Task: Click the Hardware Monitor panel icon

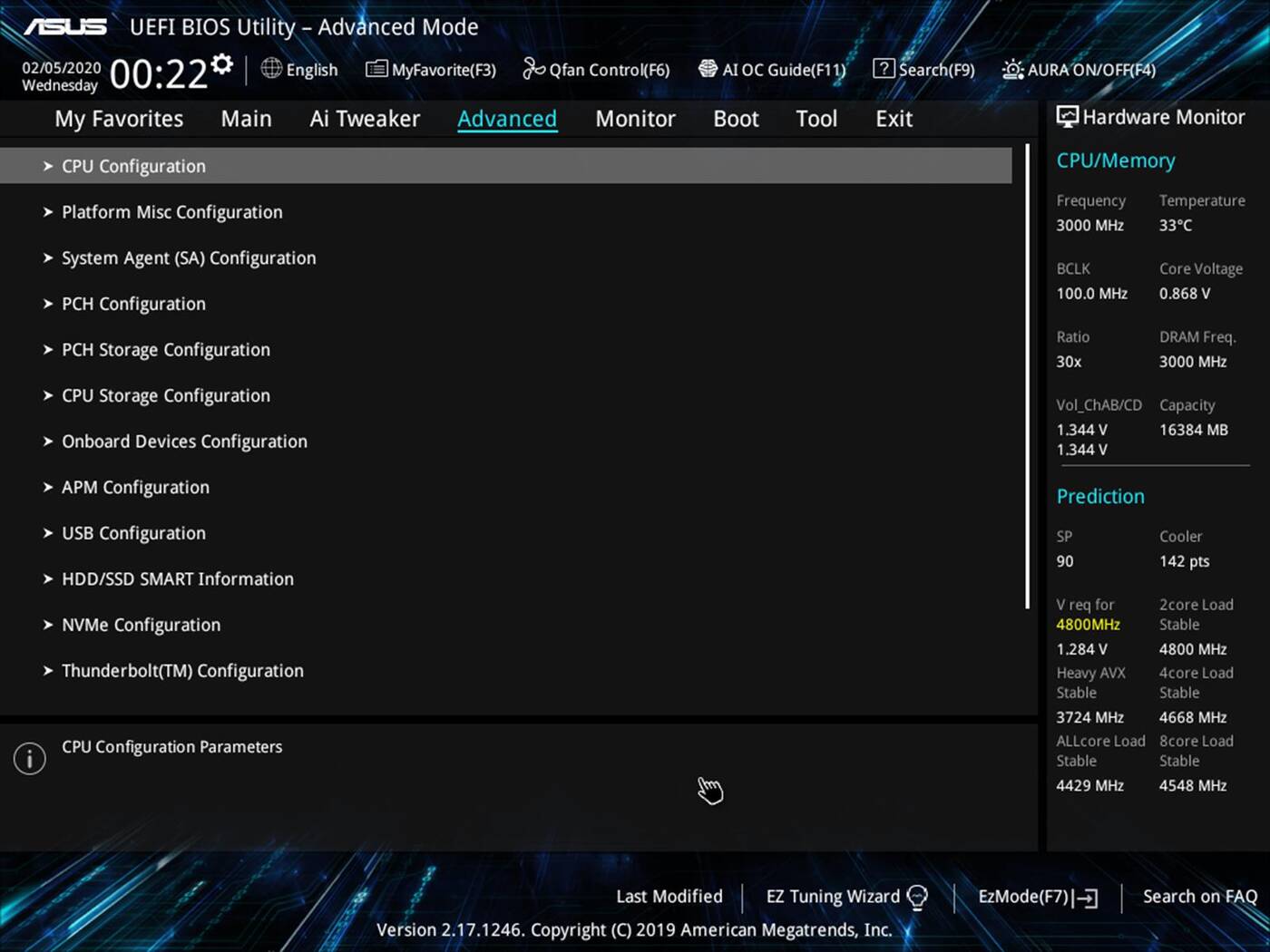Action: coord(1067,116)
